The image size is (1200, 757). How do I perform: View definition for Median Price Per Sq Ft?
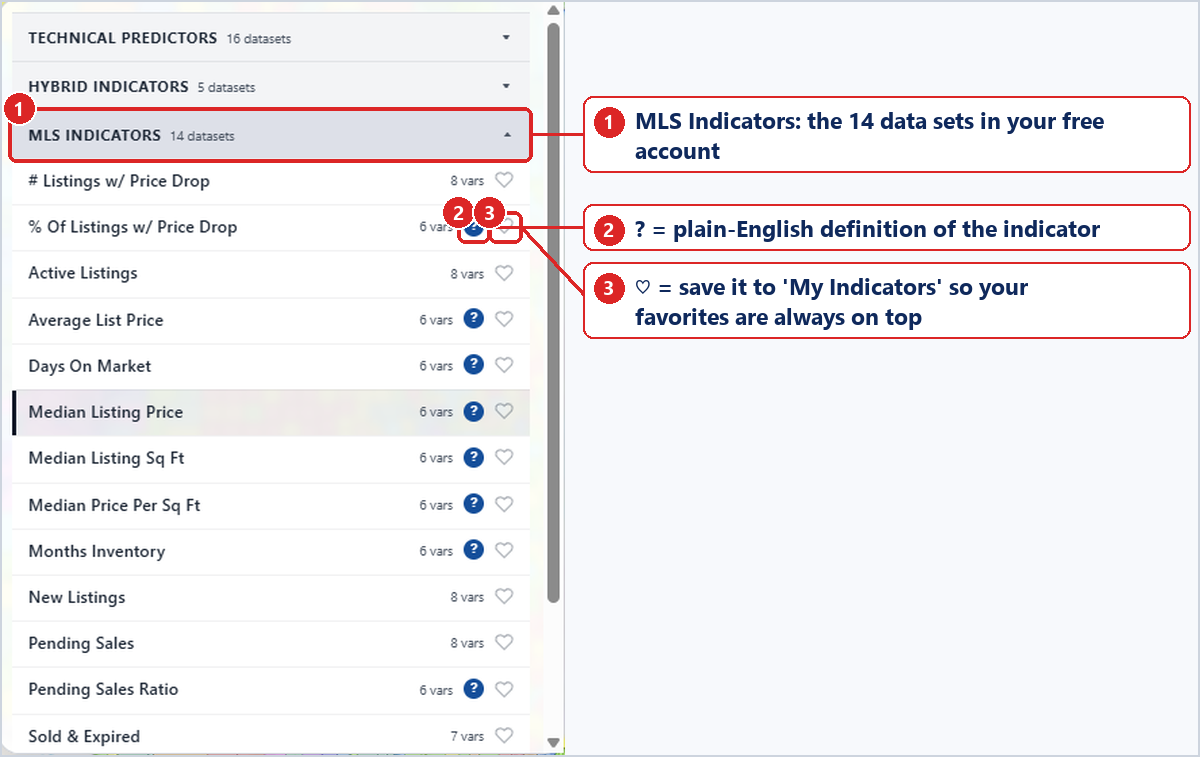click(x=474, y=504)
